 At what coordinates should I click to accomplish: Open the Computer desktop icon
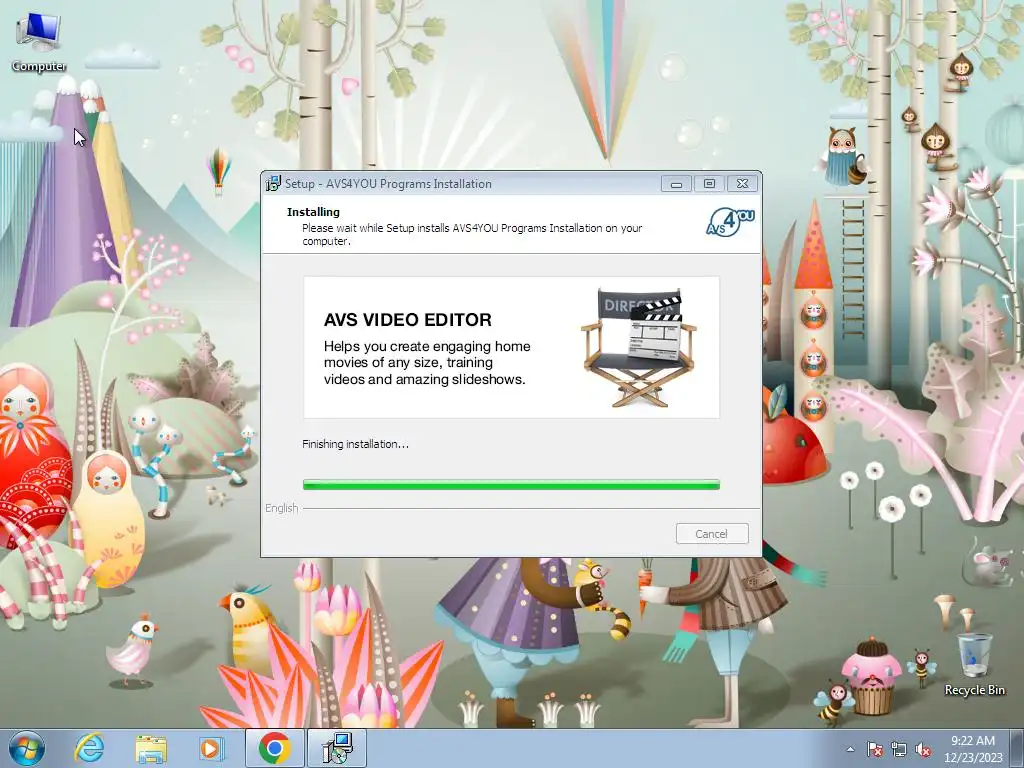coord(39,42)
